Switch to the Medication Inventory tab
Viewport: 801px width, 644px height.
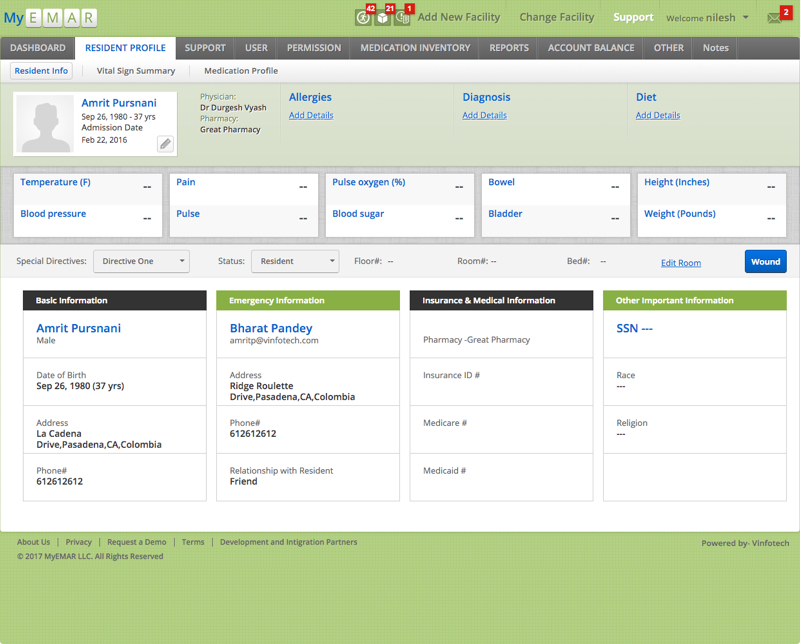(415, 48)
